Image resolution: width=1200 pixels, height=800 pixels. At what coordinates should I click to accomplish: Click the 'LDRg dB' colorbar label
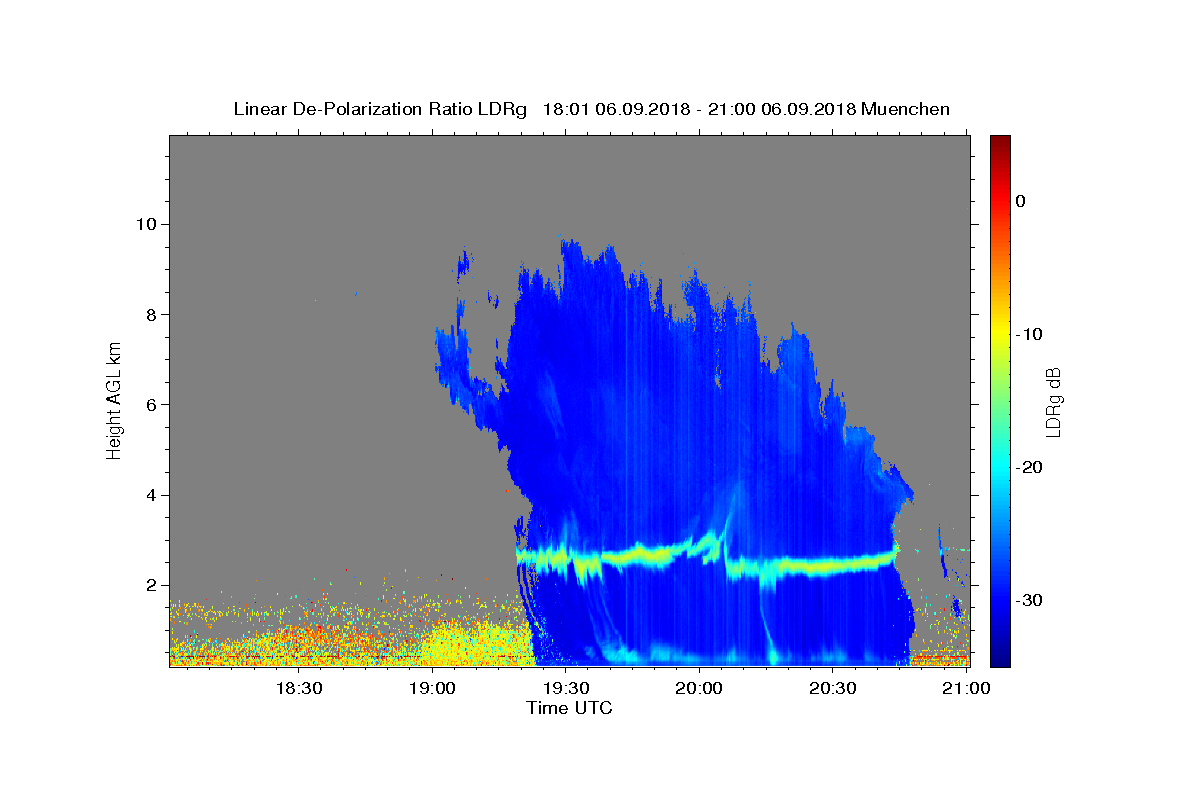coord(1053,401)
